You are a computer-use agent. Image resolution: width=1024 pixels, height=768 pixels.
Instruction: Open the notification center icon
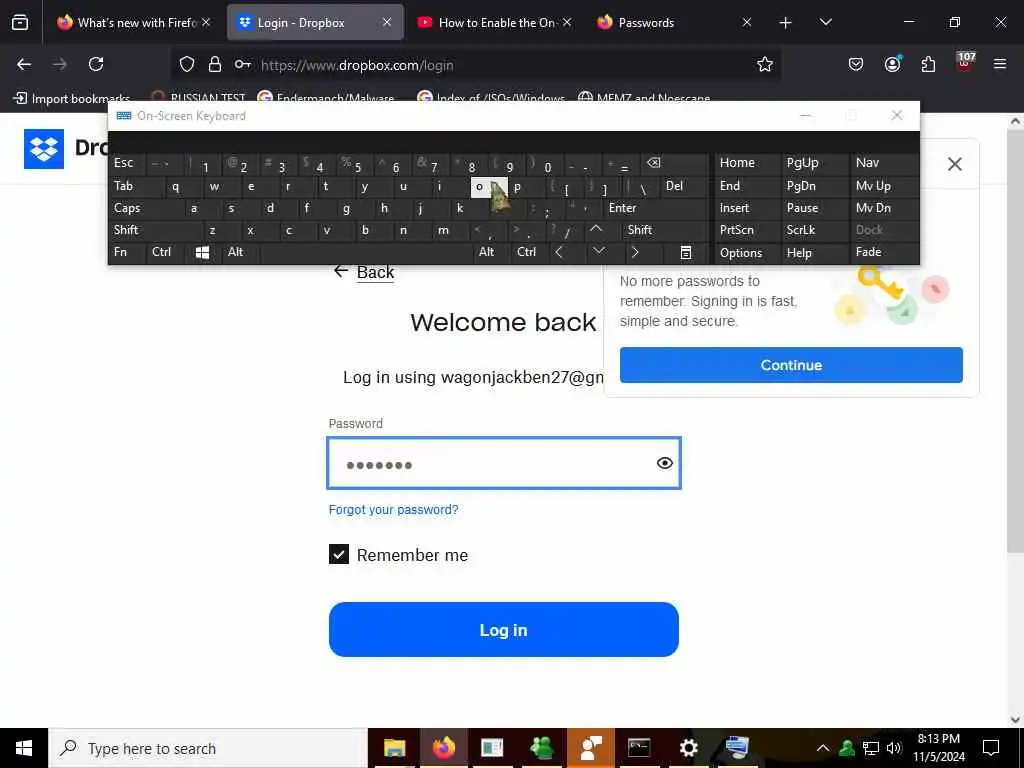click(991, 748)
